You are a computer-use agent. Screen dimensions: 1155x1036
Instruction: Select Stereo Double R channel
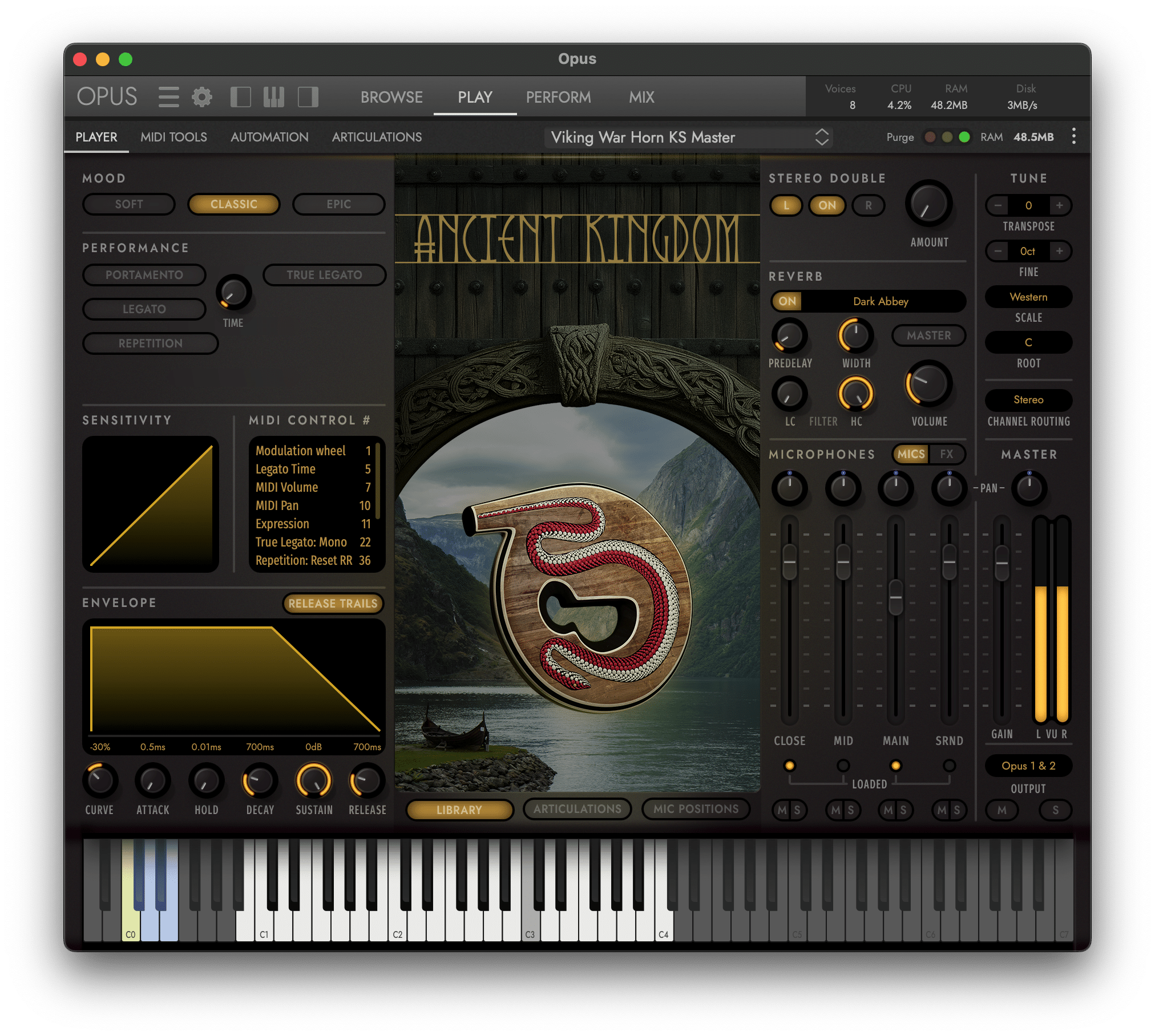(x=868, y=205)
